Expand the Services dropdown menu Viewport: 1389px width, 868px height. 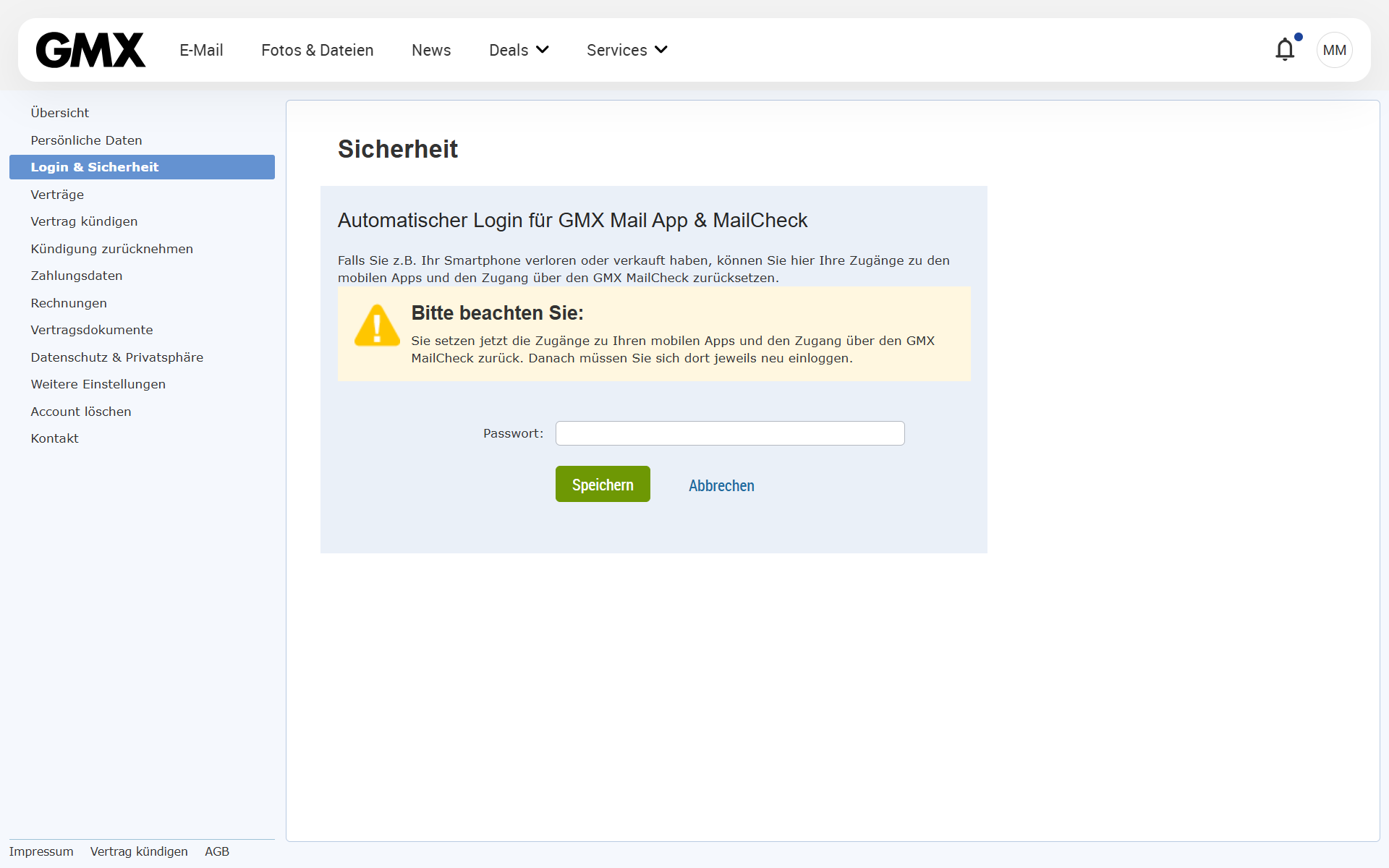tap(626, 50)
